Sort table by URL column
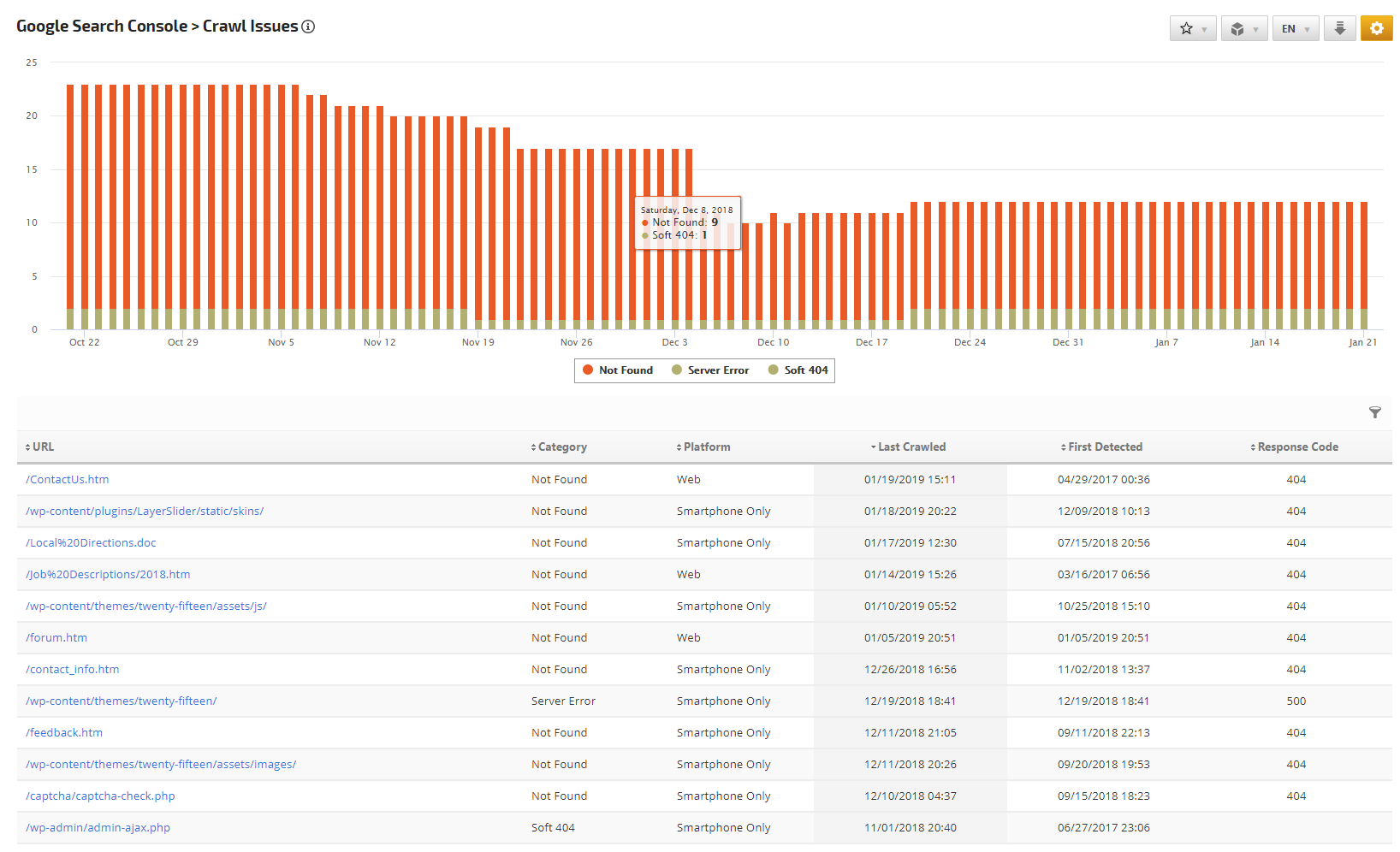Screen dimensions: 1400x852 point(39,447)
